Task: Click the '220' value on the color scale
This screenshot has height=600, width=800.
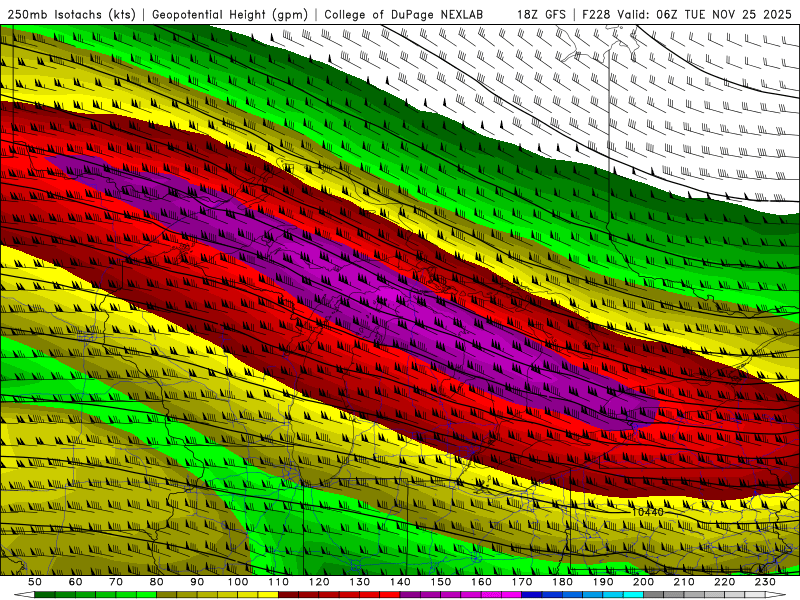Action: [x=724, y=582]
